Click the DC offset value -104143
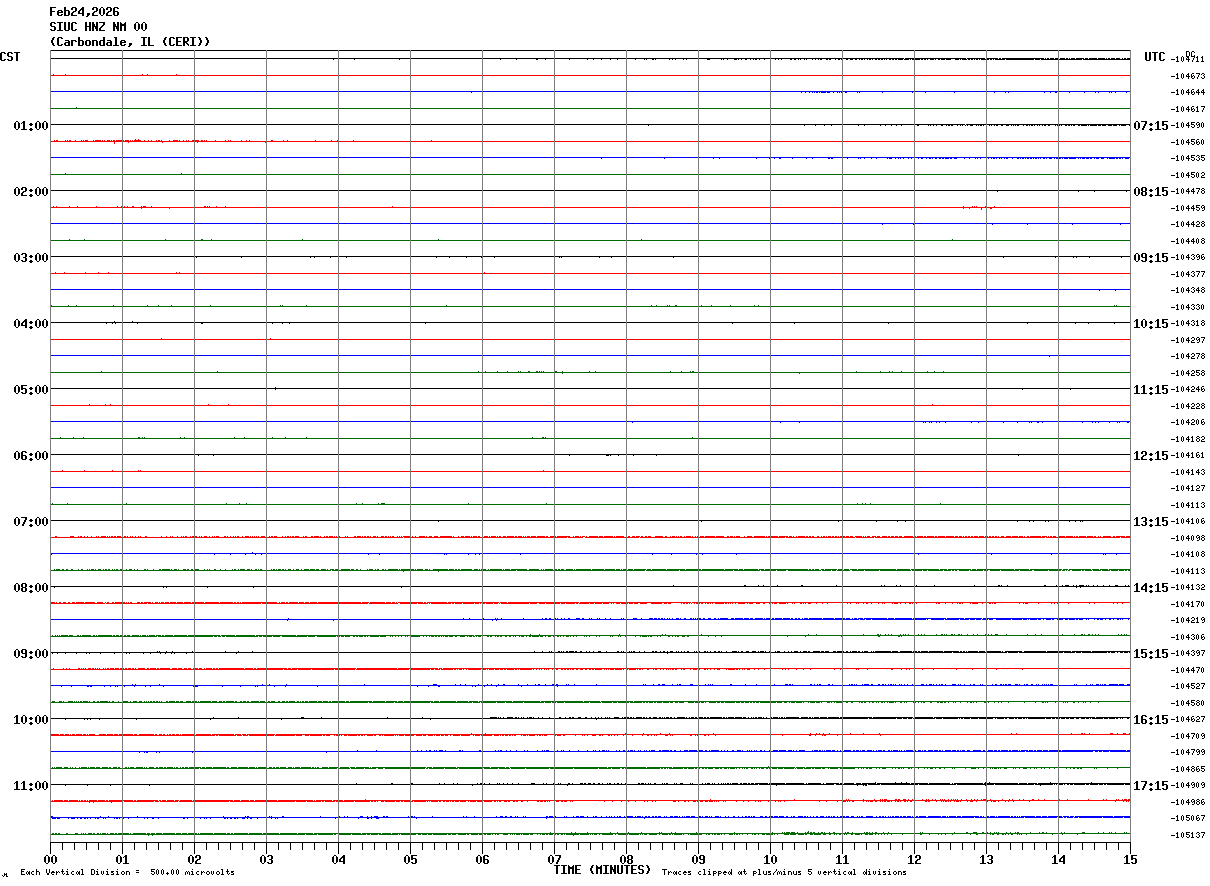 tap(1188, 472)
